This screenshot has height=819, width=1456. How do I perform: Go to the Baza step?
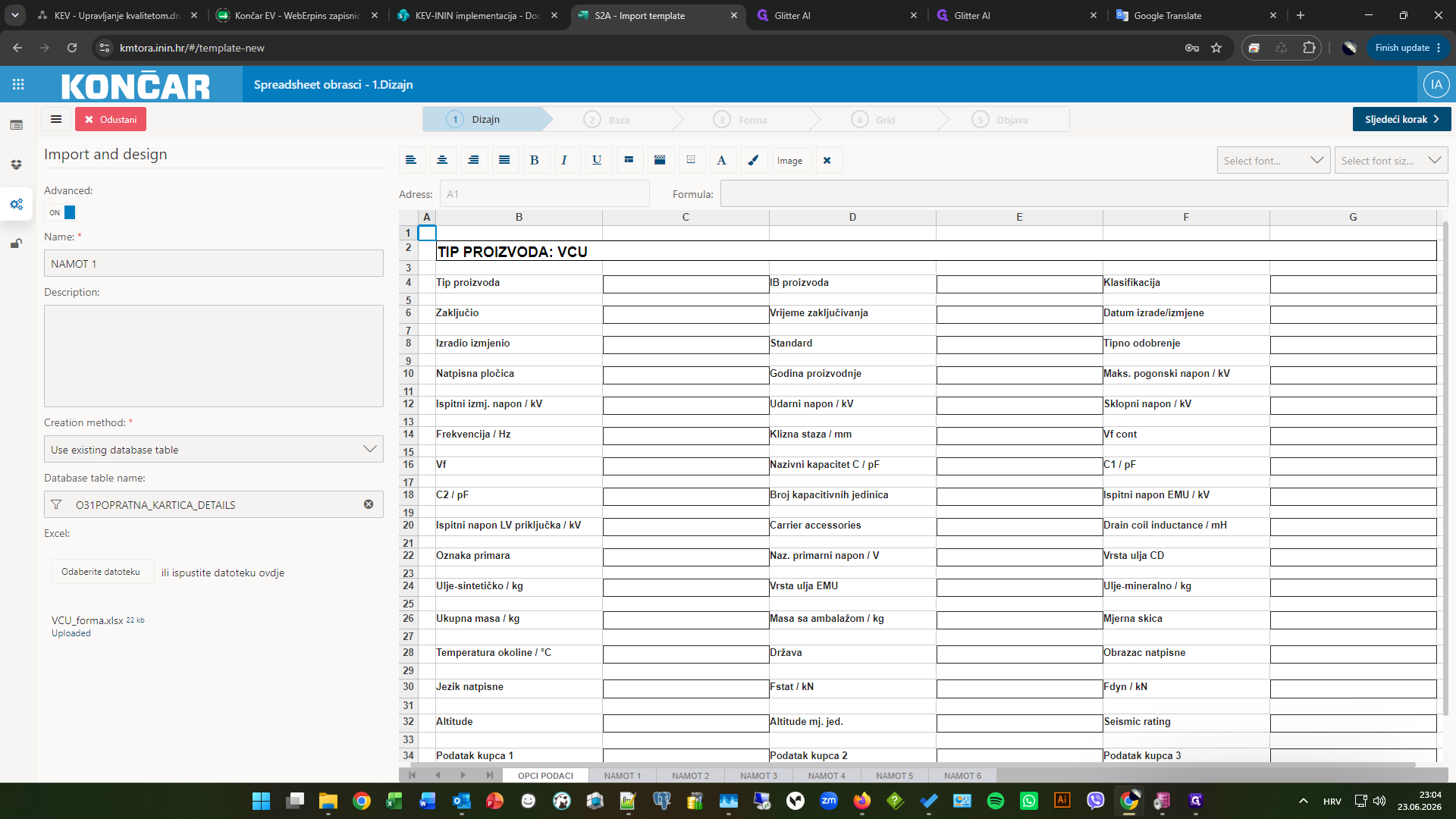point(610,120)
